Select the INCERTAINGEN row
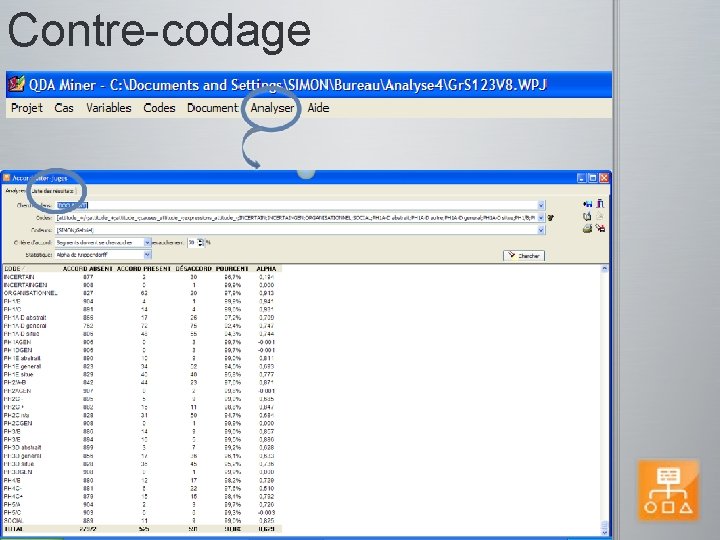720x540 pixels. (142, 285)
